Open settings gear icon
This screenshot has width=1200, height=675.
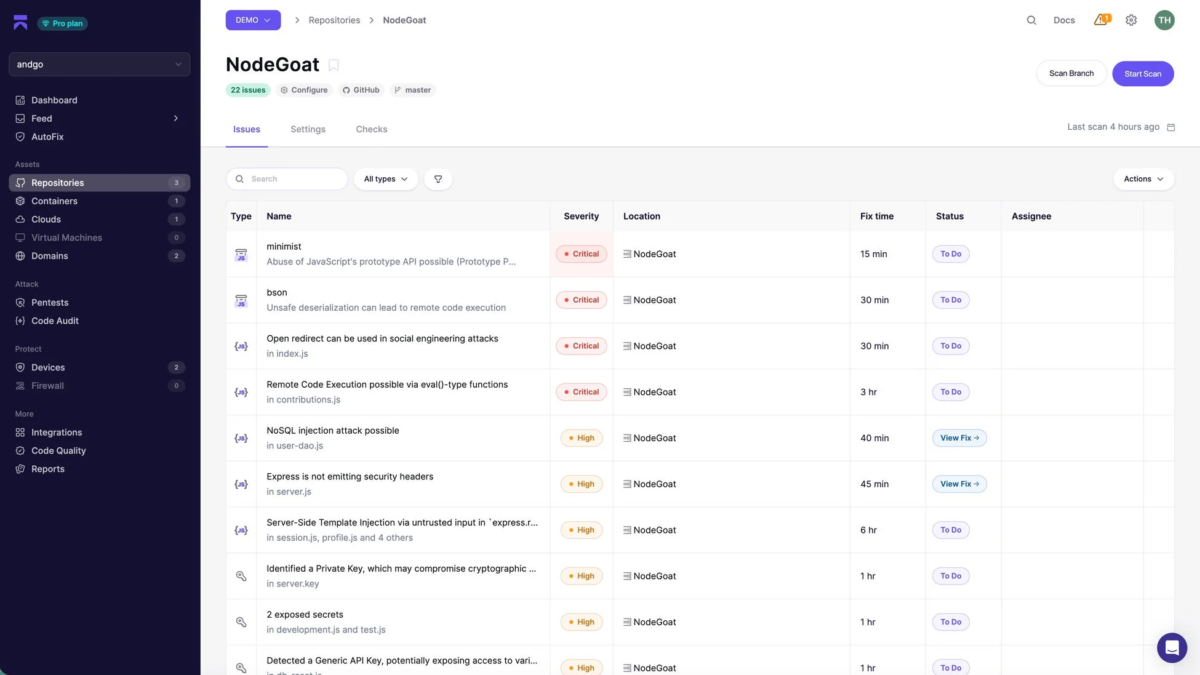pos(1131,20)
